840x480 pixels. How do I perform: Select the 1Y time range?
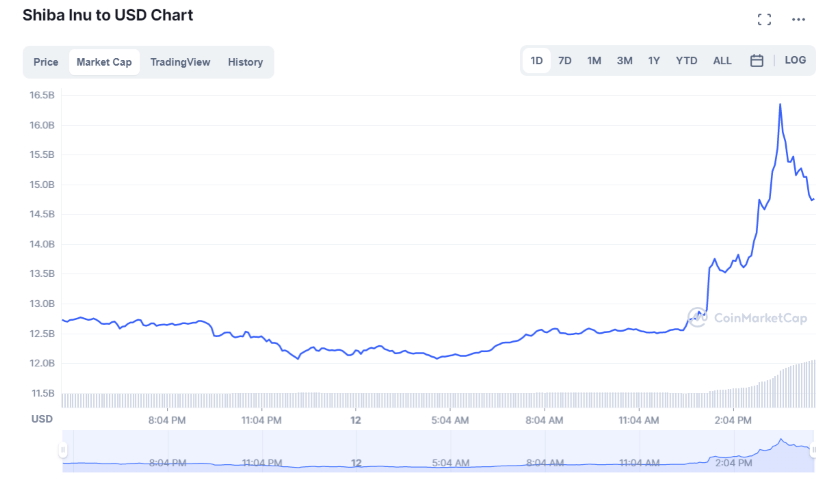[x=654, y=61]
